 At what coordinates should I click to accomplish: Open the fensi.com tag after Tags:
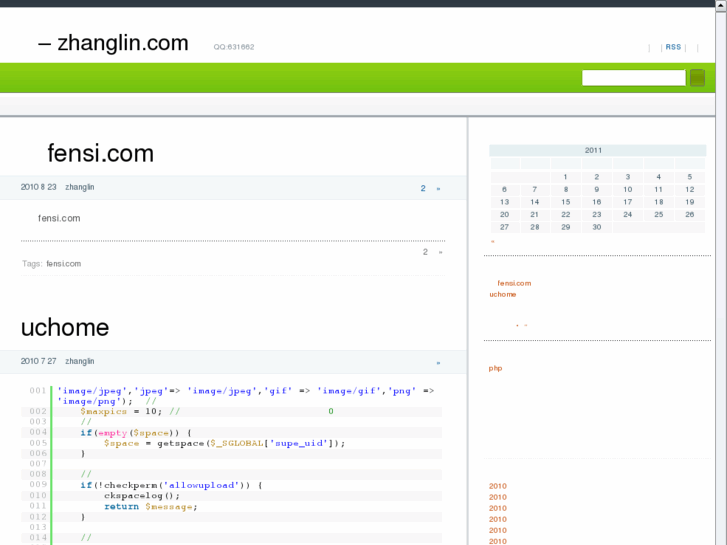[64, 263]
